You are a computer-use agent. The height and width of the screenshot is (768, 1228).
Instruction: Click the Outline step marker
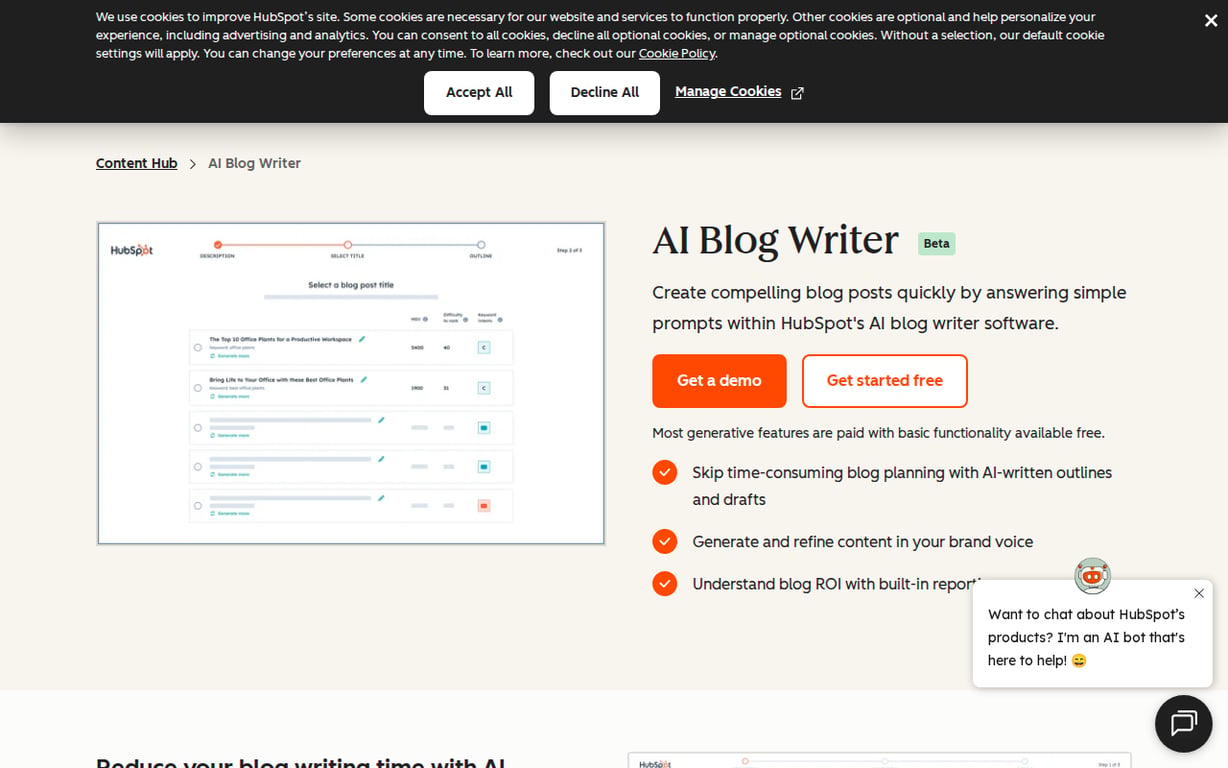pyautogui.click(x=481, y=245)
